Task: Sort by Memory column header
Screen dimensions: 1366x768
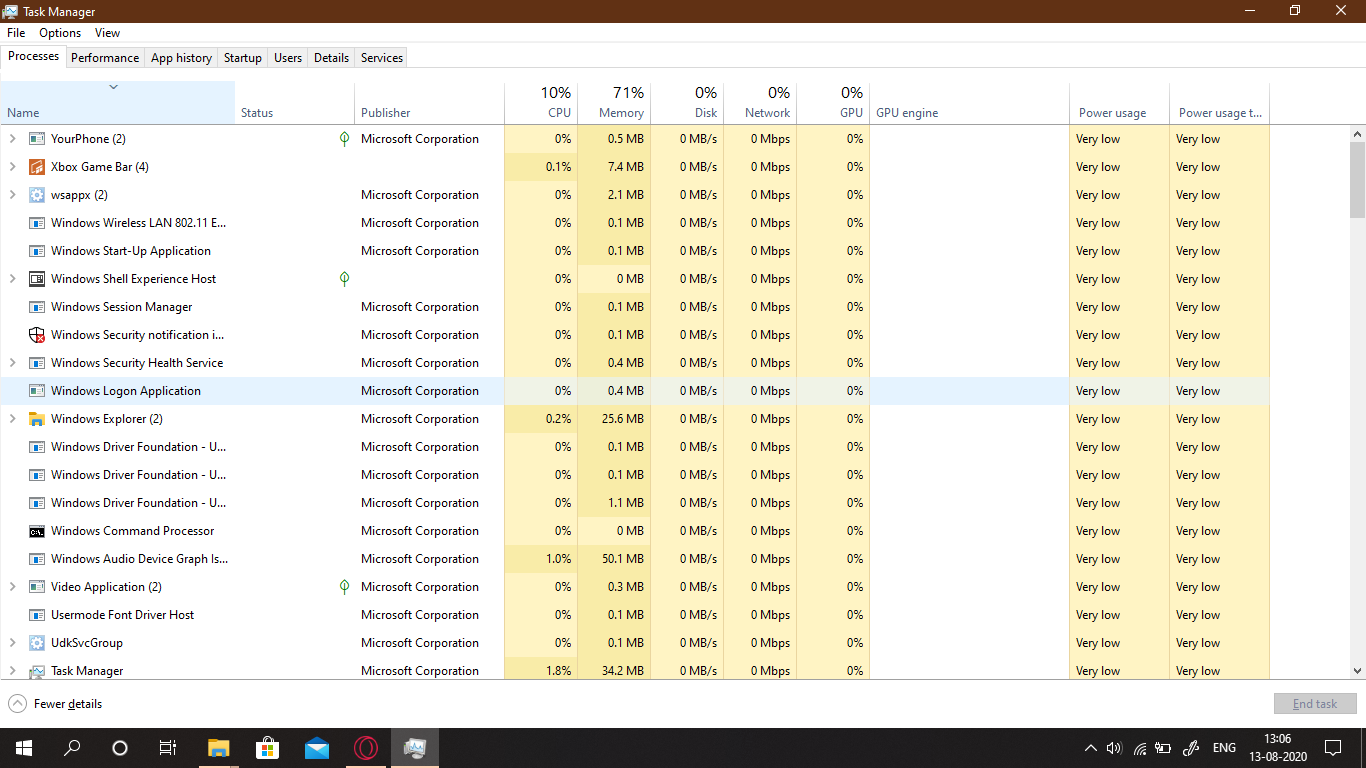Action: coord(614,102)
